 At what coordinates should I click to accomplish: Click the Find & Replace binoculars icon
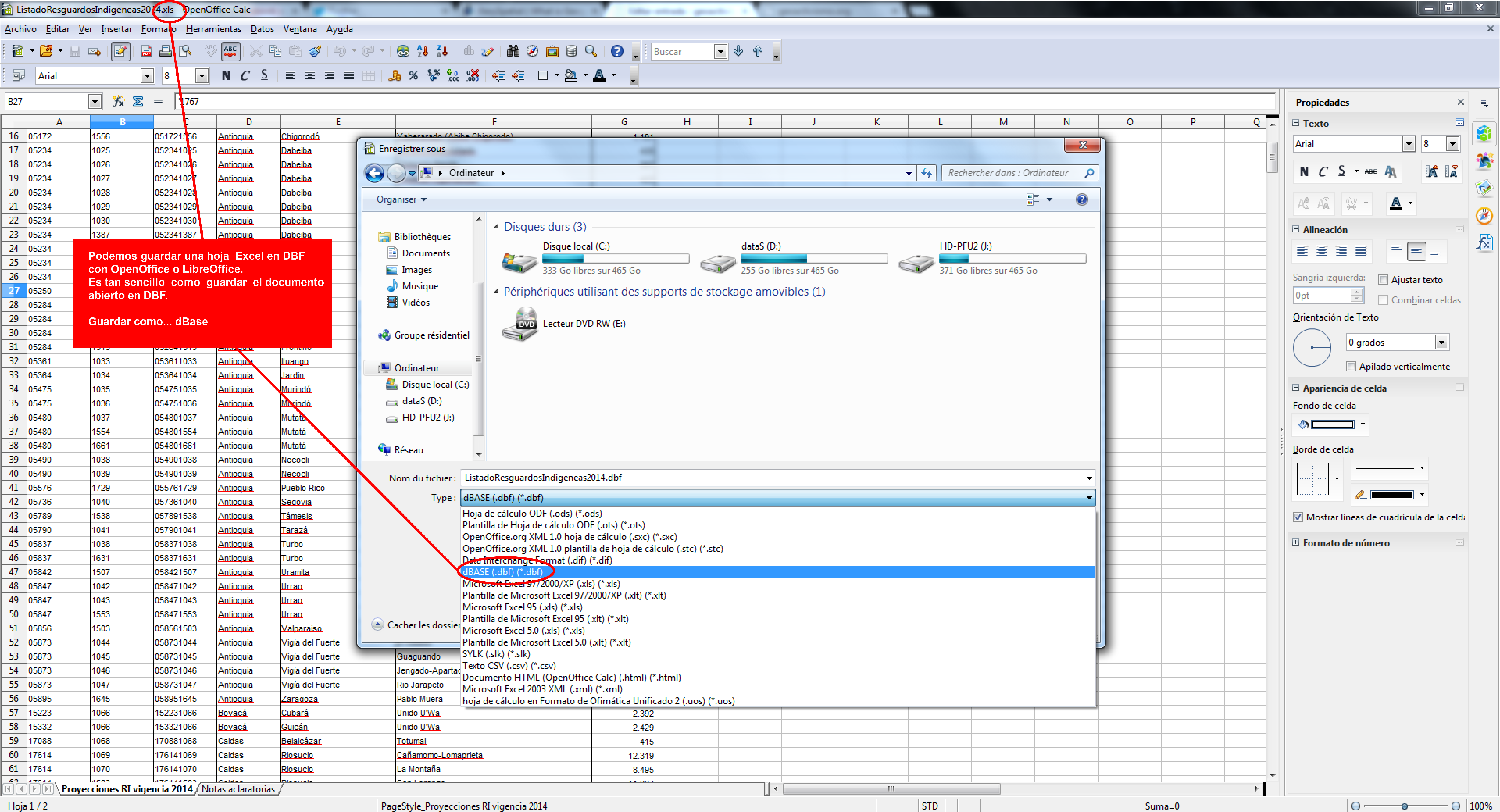513,51
